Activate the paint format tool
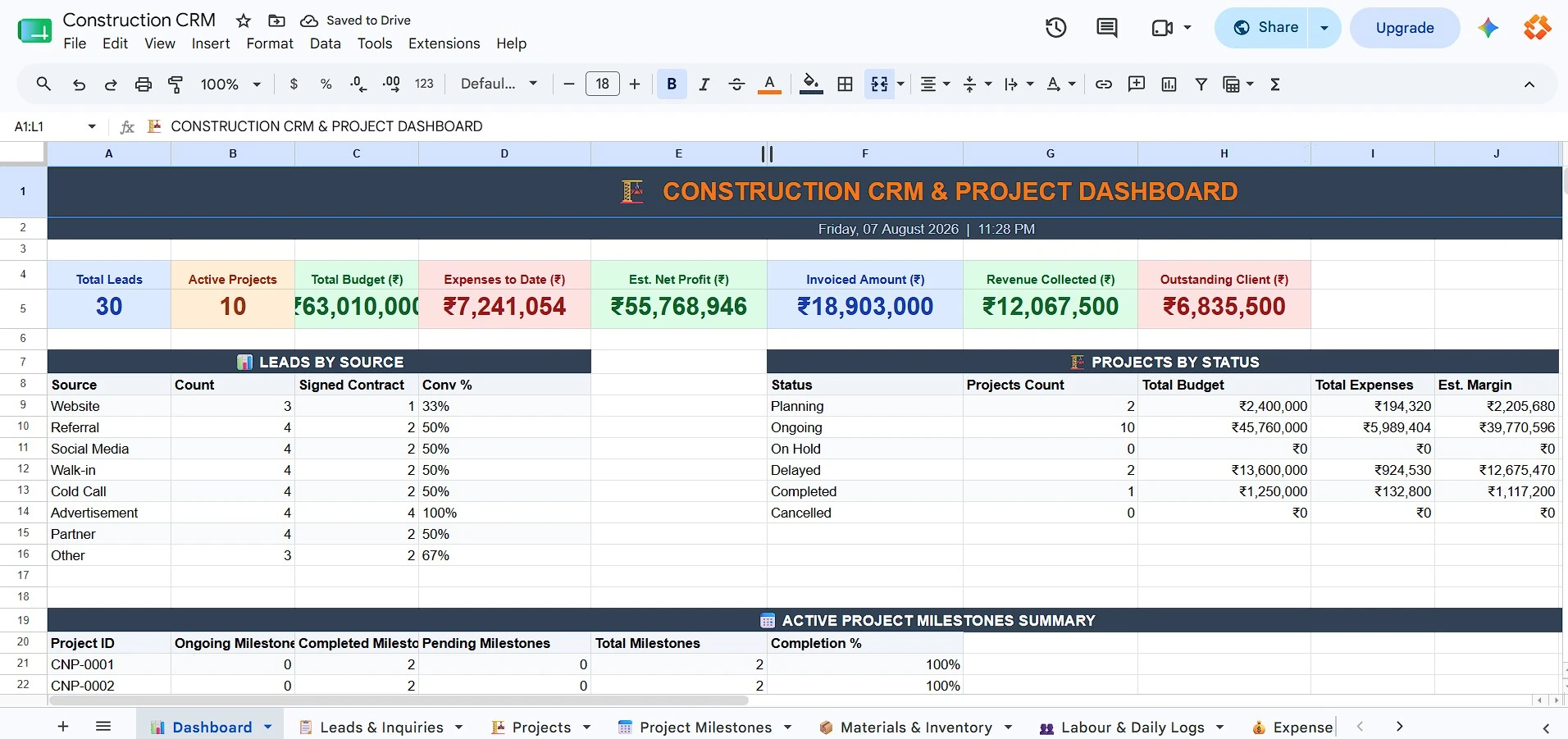Image resolution: width=1568 pixels, height=739 pixels. (x=175, y=84)
